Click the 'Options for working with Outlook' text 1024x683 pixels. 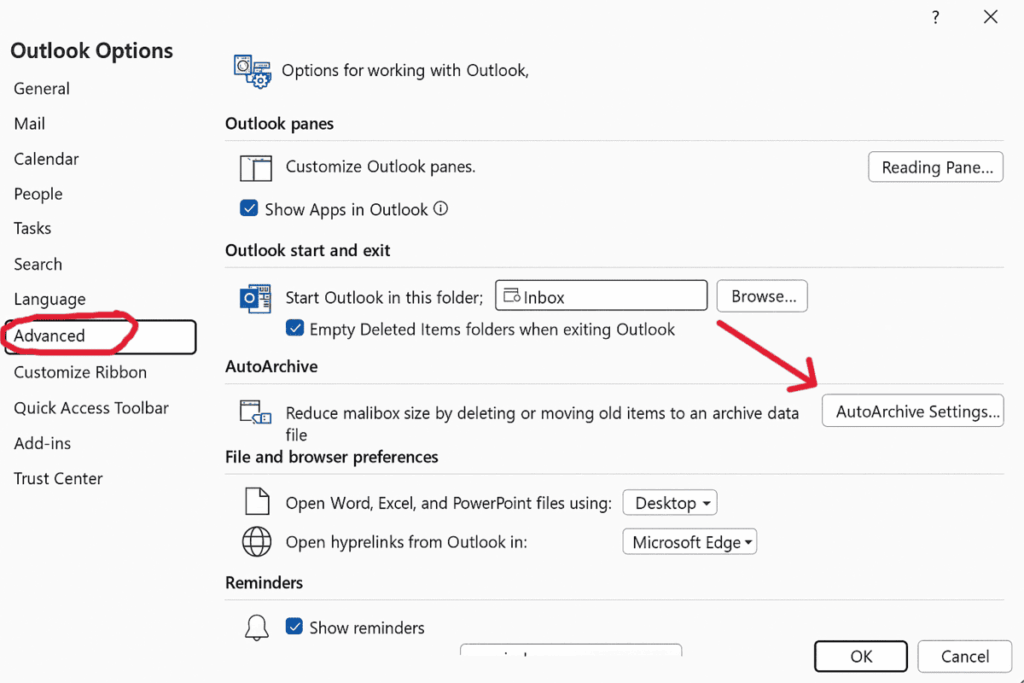point(405,71)
